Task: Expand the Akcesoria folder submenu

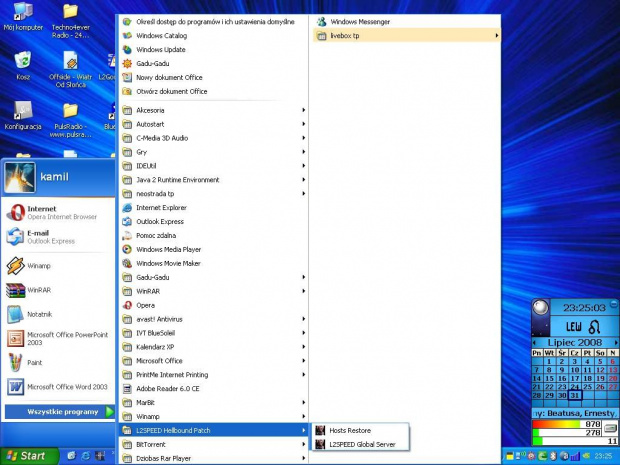Action: point(214,110)
